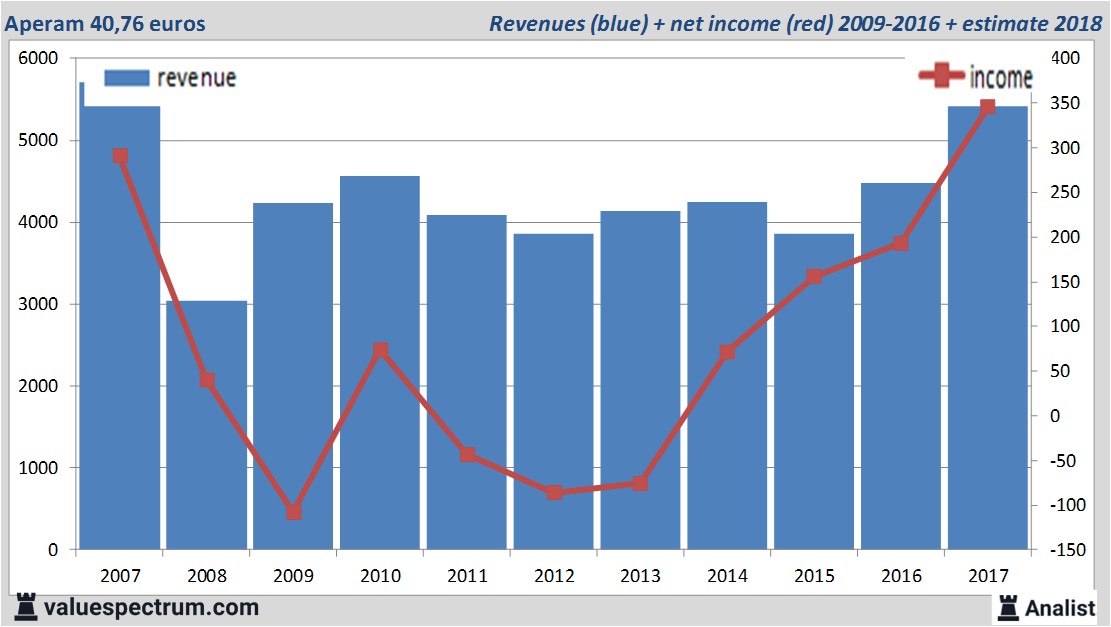
Task: Select the red income legend marker
Action: click(x=941, y=75)
